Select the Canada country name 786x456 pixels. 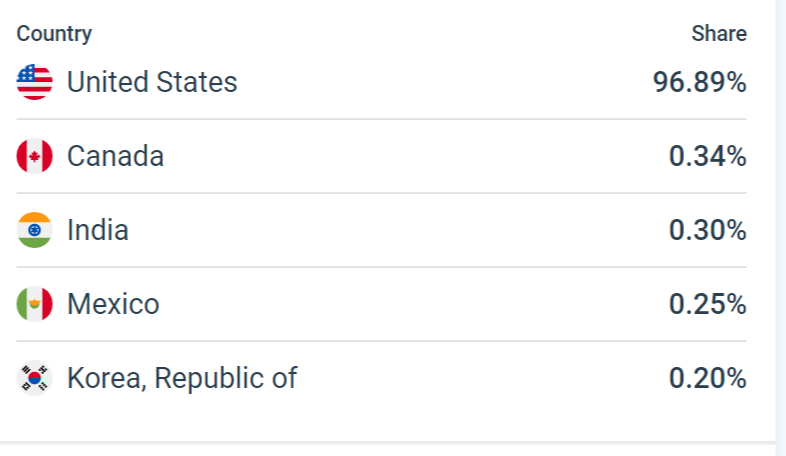[115, 156]
